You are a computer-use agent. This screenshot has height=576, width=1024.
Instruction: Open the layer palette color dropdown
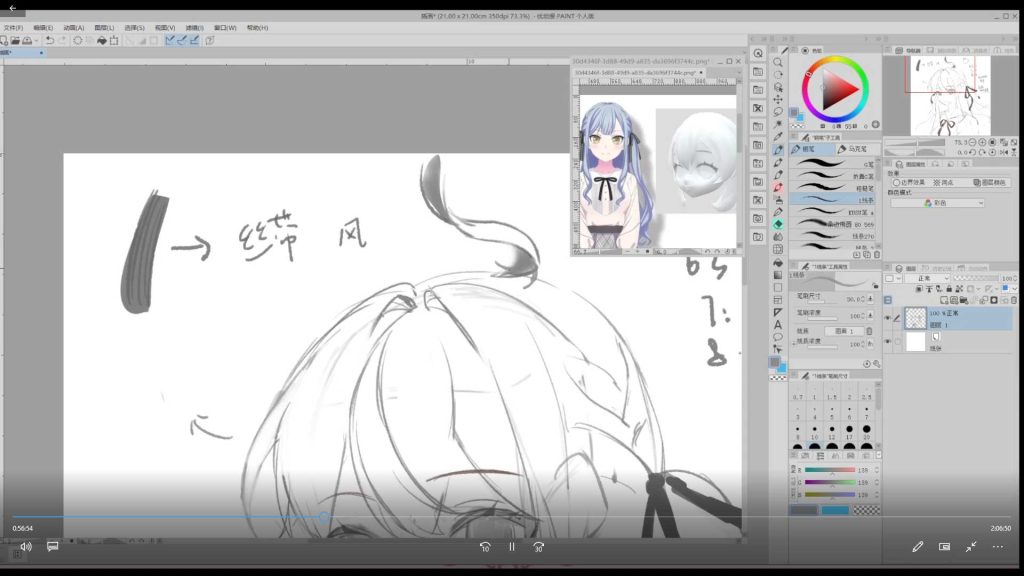892,278
